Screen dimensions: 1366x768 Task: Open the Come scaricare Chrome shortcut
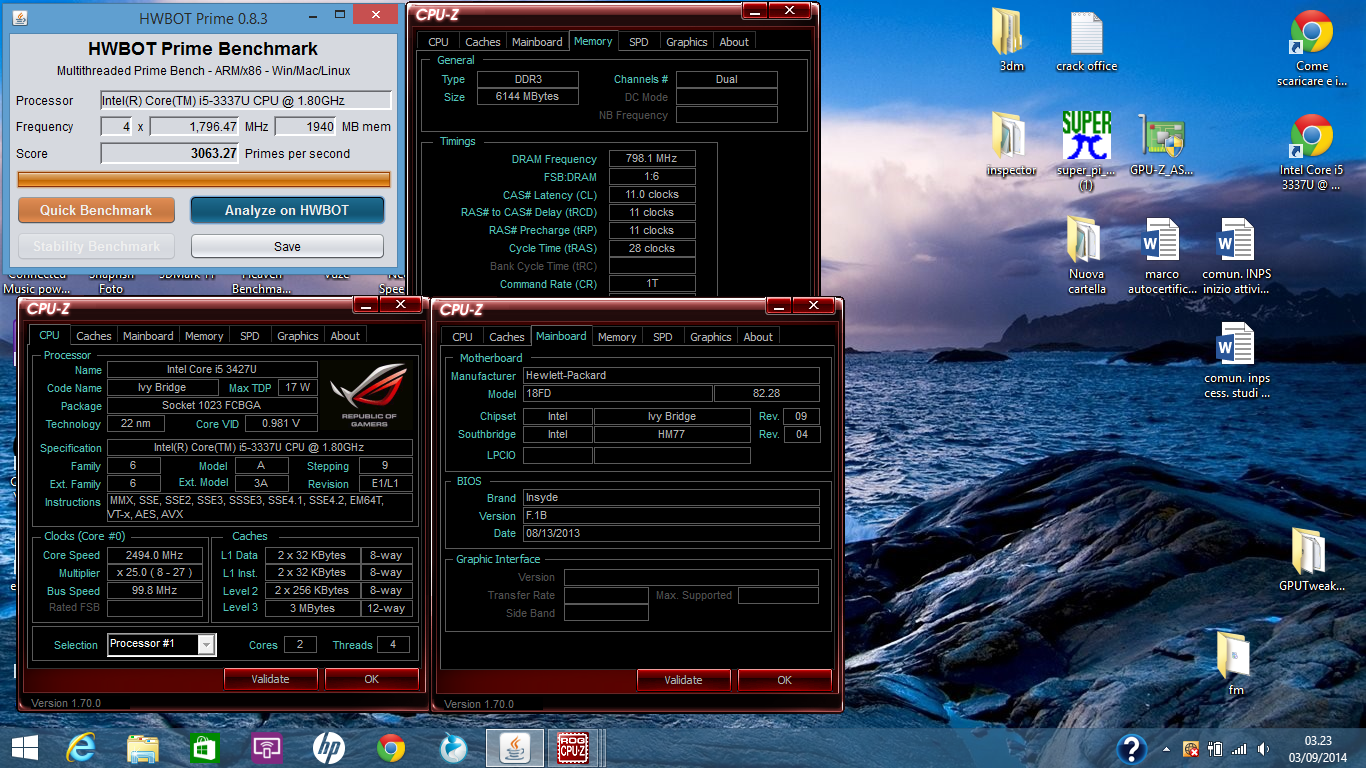click(x=1311, y=48)
